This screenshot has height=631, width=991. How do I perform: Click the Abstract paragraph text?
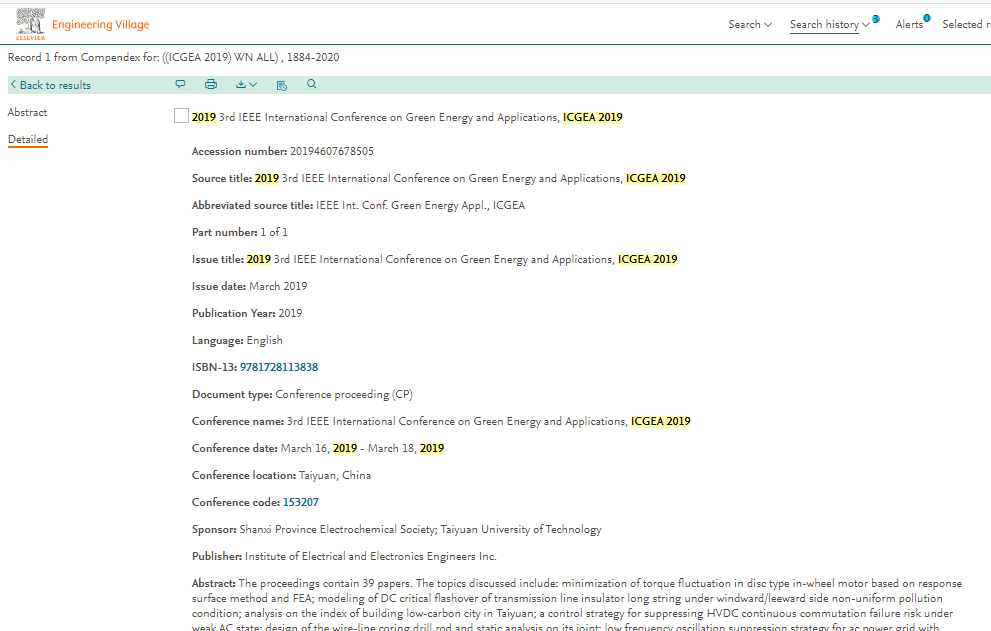tap(577, 604)
